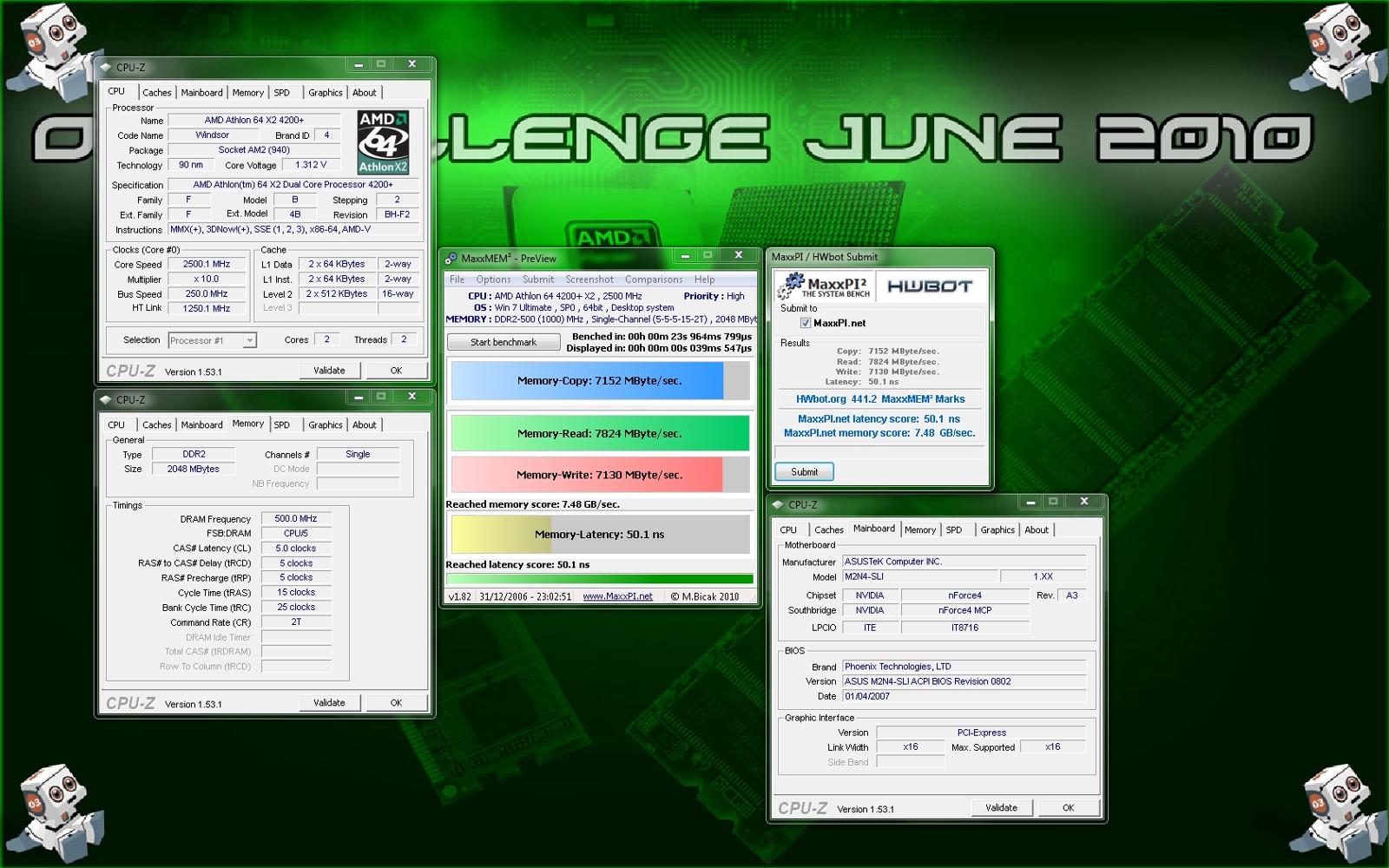Open the Memory tab in top CPU-Z window
The image size is (1389, 868).
coord(248,93)
